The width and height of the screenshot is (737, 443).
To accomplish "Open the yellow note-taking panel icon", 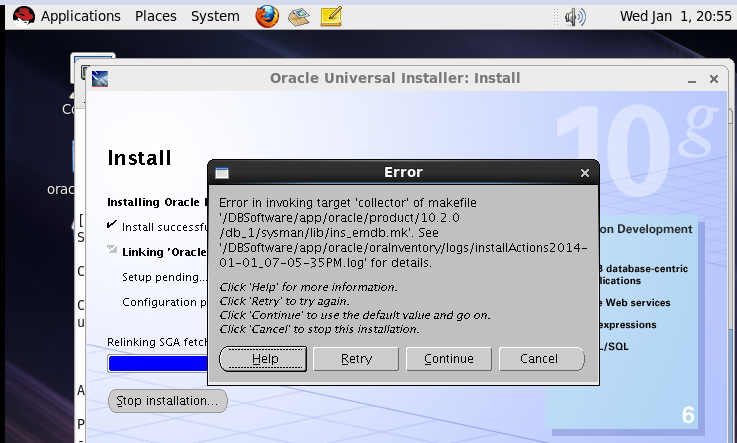I will pyautogui.click(x=331, y=16).
